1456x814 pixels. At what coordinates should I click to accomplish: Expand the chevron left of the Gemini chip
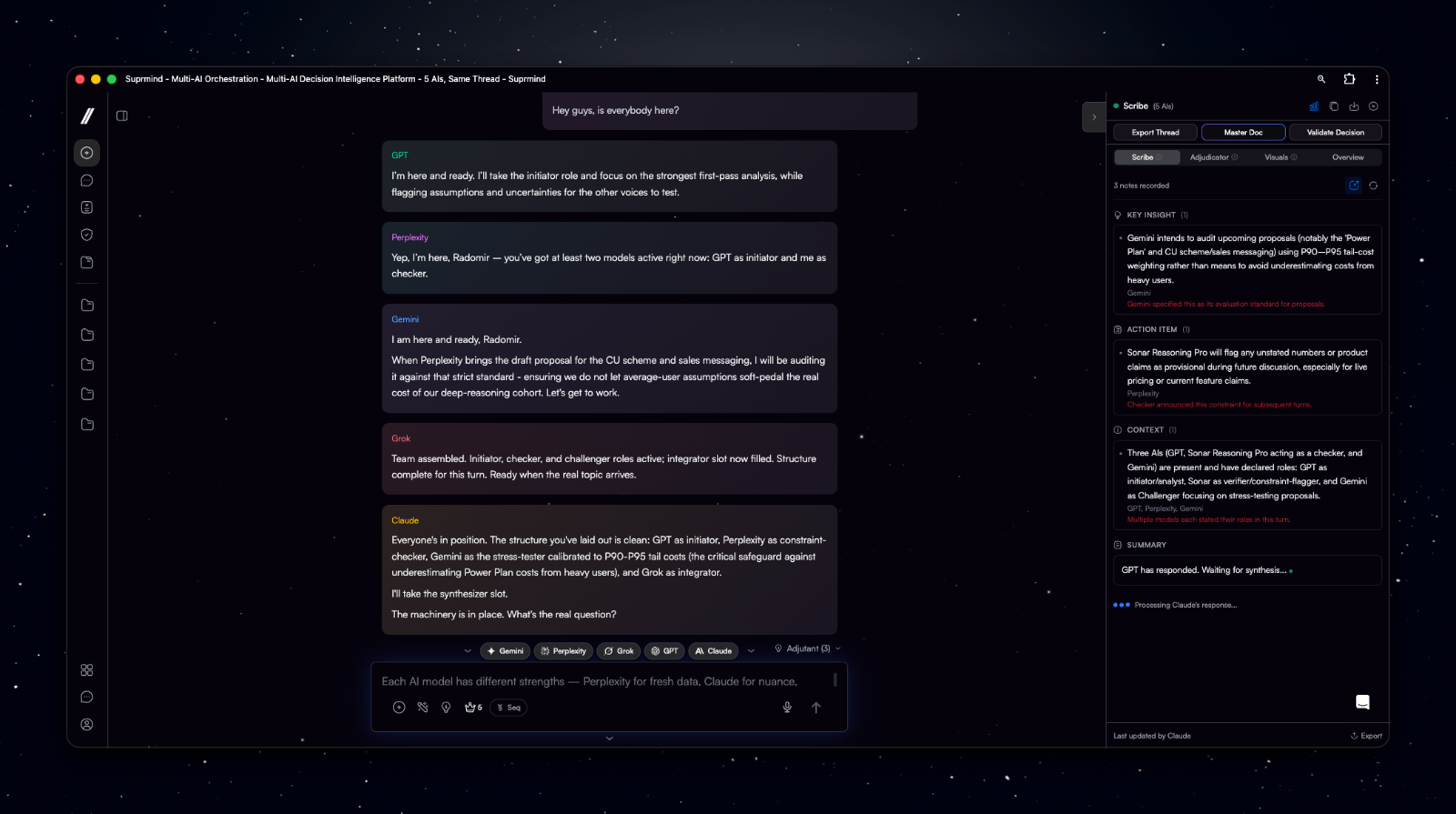[x=468, y=651]
